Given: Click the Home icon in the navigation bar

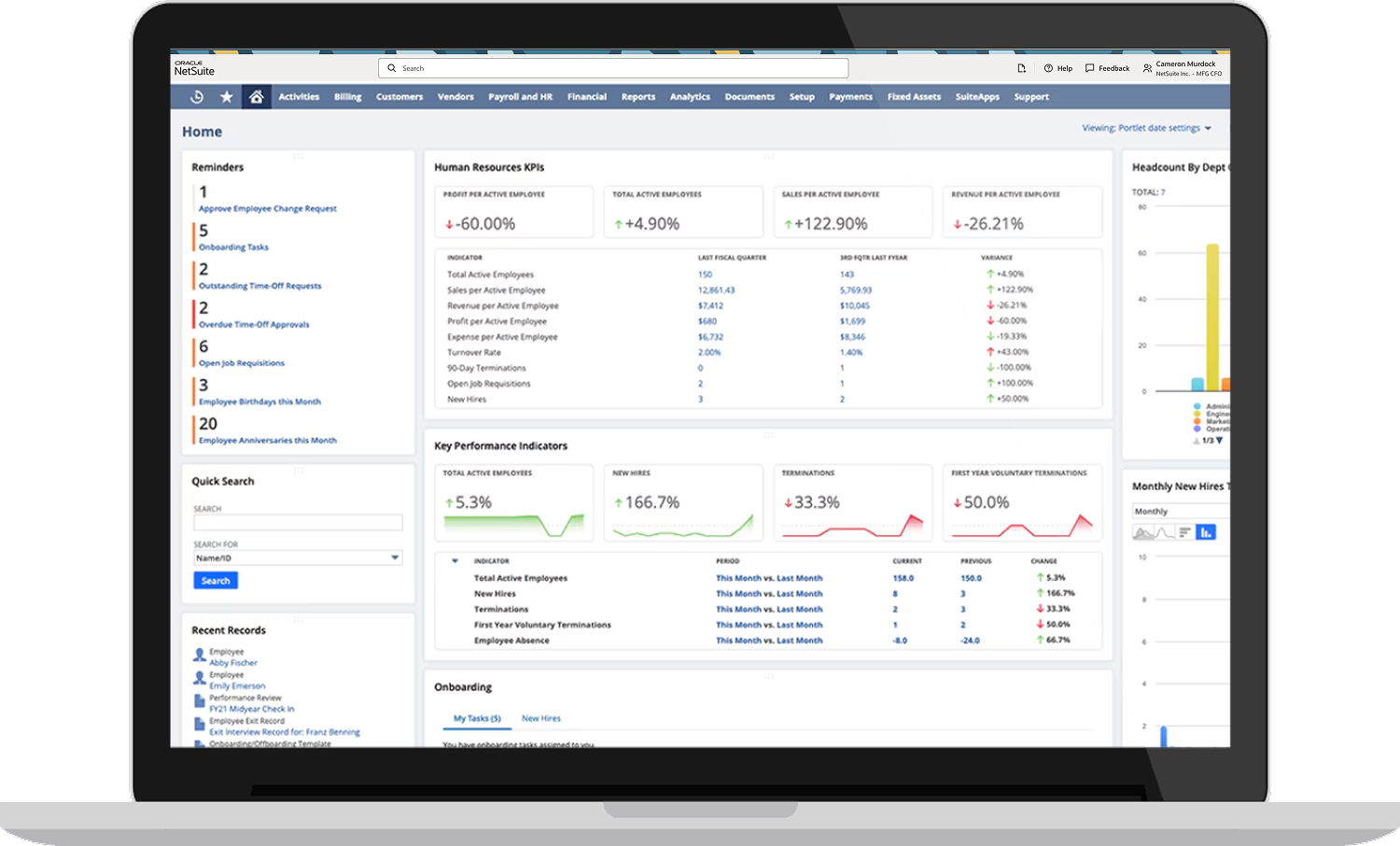Looking at the screenshot, I should (x=256, y=96).
